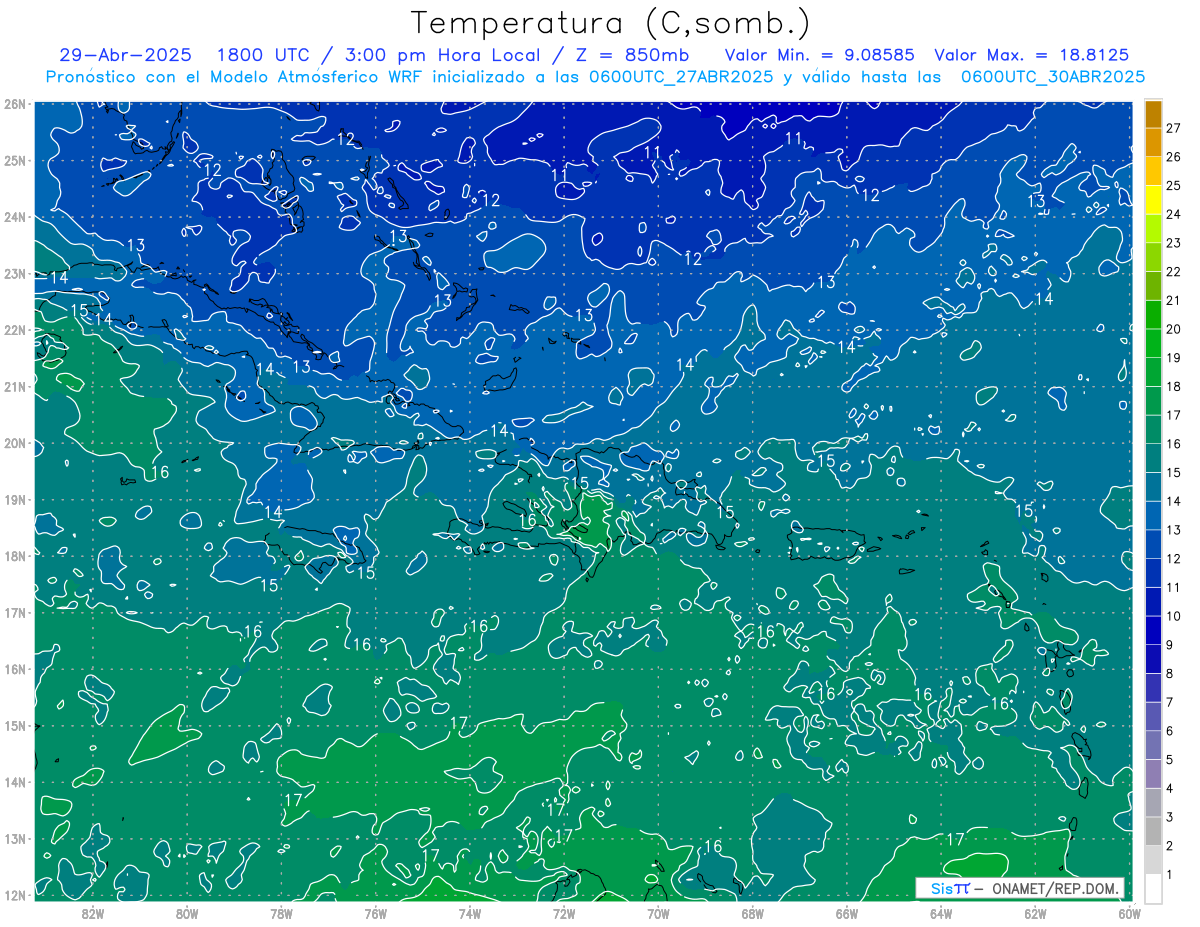Image resolution: width=1200 pixels, height=927 pixels.
Task: Click the '24' label on the color scale
Action: tap(1174, 214)
